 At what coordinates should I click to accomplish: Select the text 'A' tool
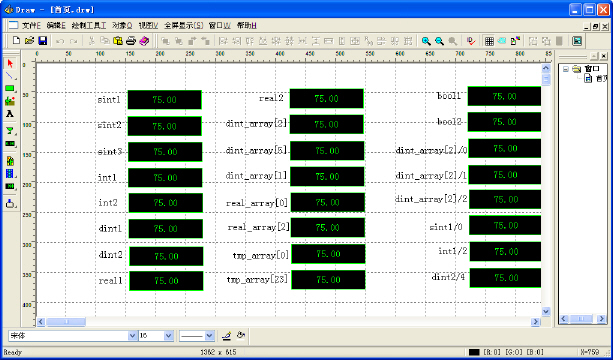(x=10, y=114)
